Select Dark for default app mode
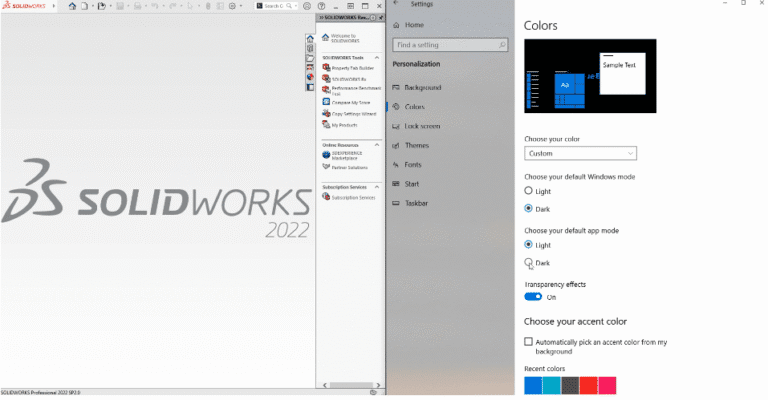768x400 pixels. (528, 262)
